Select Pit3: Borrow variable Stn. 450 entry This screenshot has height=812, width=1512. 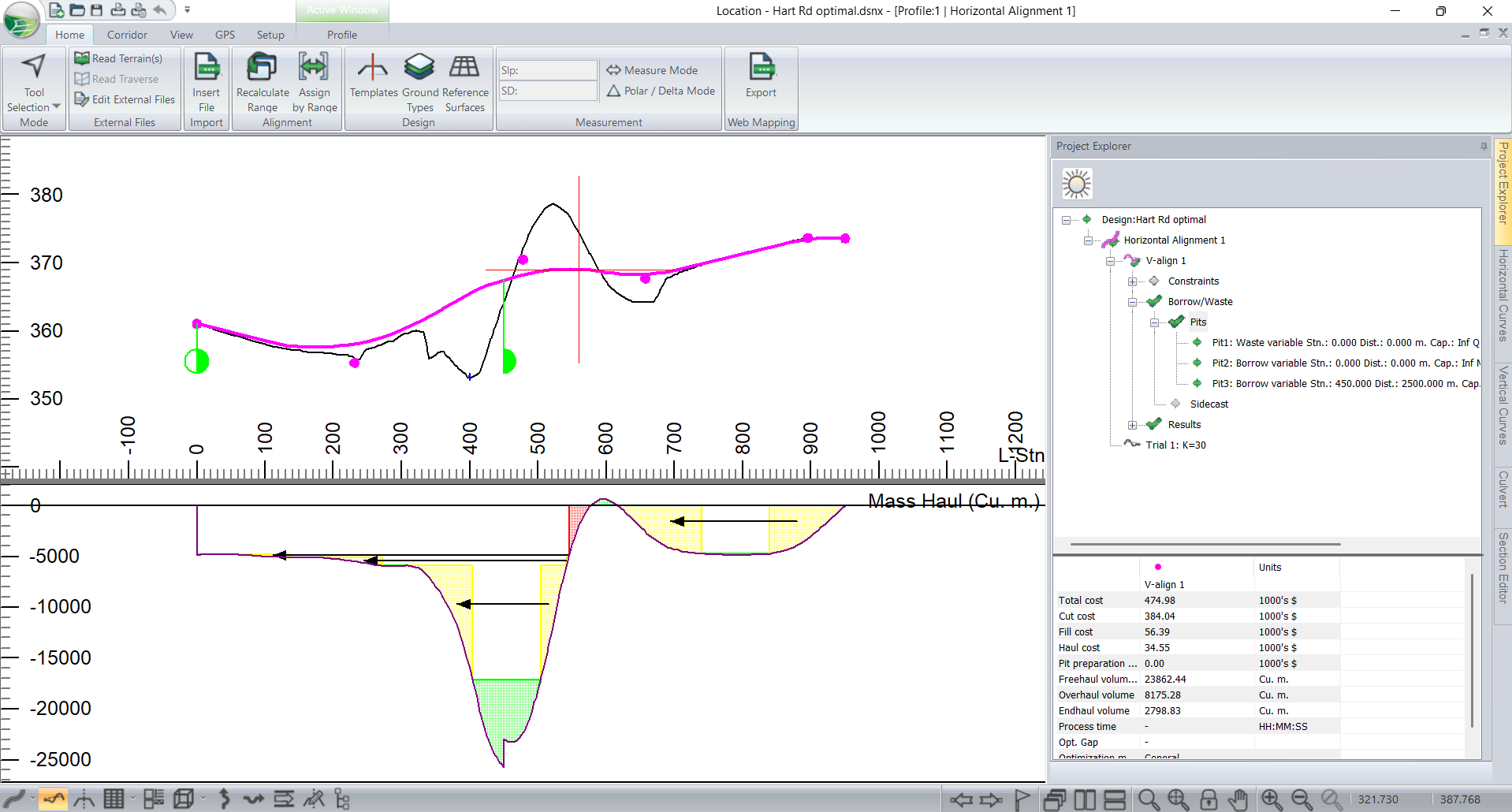pos(1346,384)
